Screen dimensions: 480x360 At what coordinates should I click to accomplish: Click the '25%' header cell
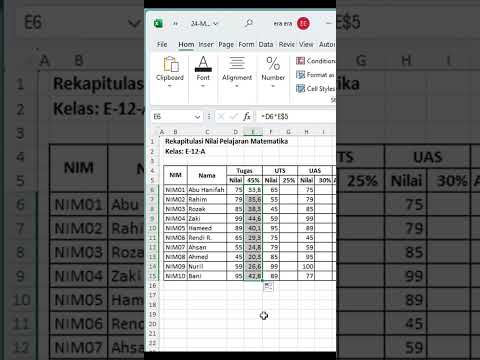pos(289,180)
